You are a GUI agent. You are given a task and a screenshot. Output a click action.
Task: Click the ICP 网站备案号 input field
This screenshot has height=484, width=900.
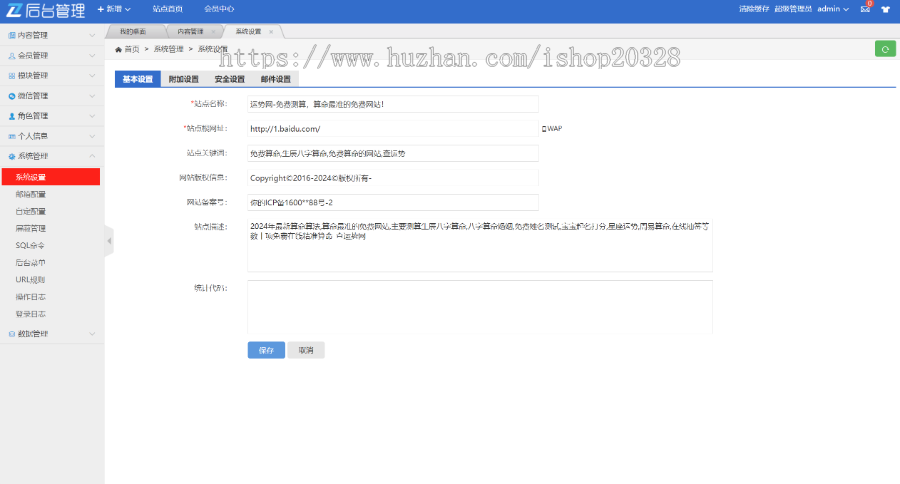pyautogui.click(x=393, y=202)
